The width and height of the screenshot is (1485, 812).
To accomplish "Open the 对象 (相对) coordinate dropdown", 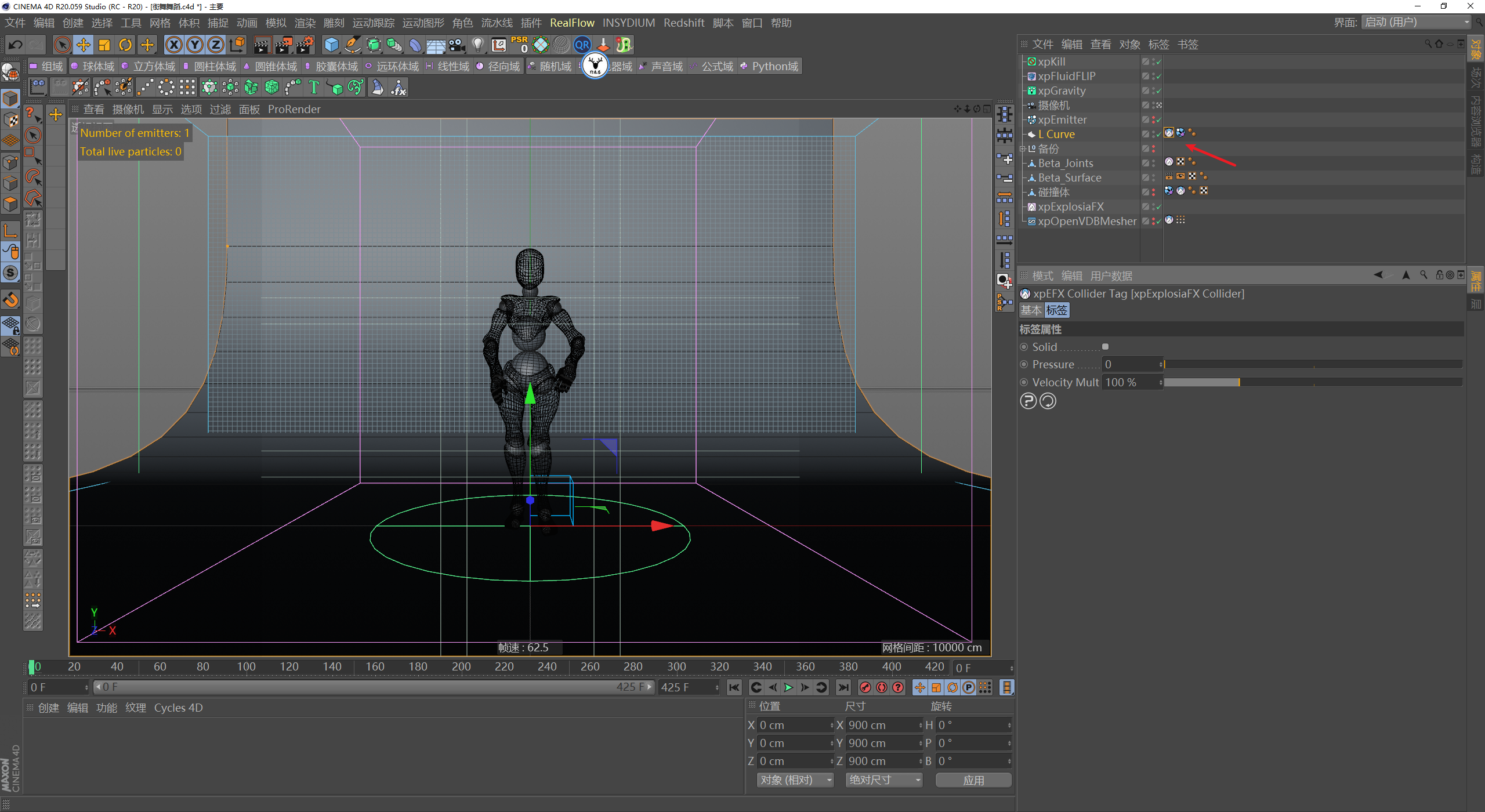I will [794, 780].
